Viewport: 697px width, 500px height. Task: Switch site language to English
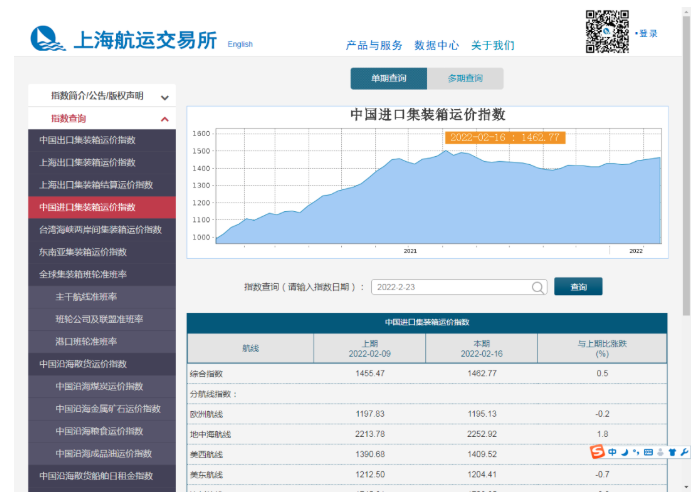pos(240,44)
